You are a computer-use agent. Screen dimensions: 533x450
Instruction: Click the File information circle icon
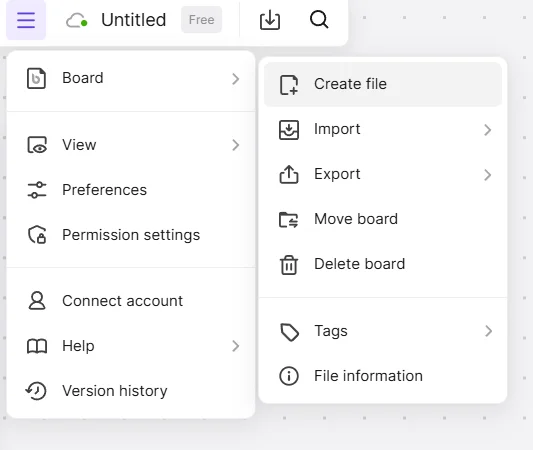coord(289,376)
